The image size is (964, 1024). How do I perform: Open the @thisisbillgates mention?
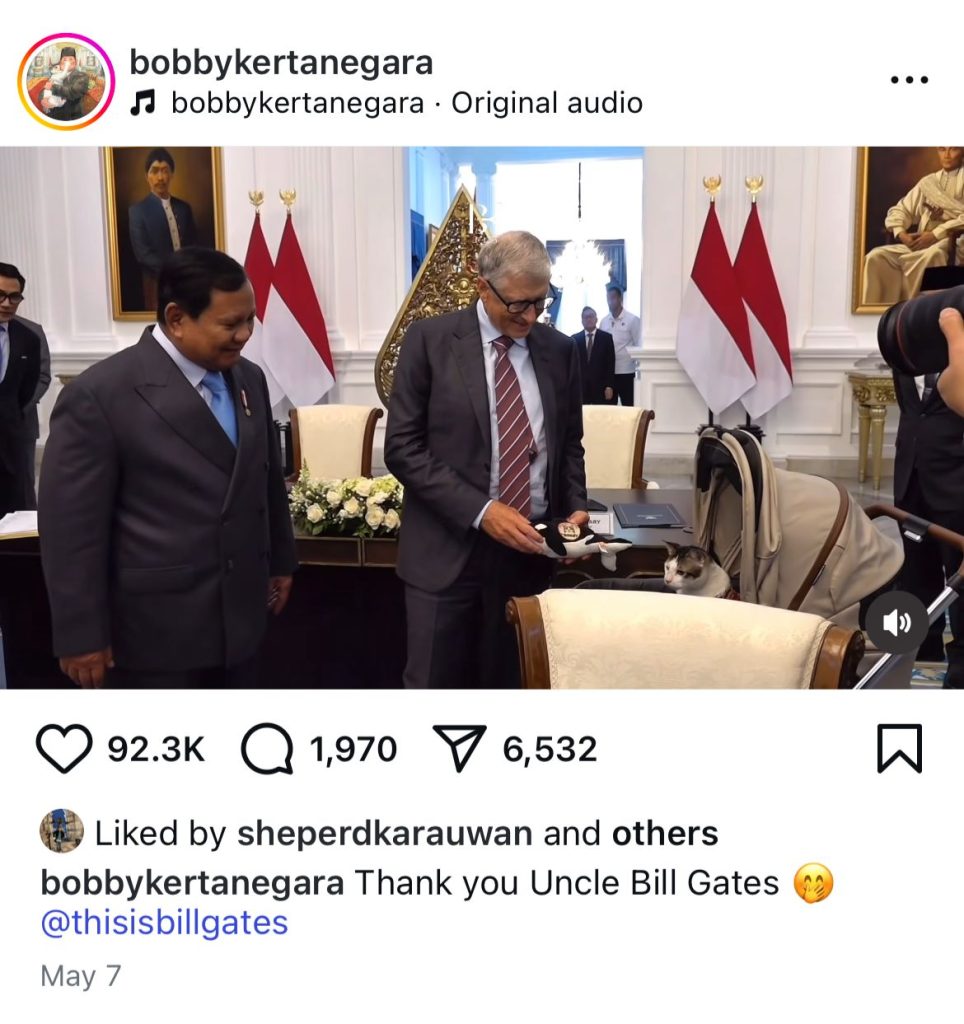click(x=164, y=923)
